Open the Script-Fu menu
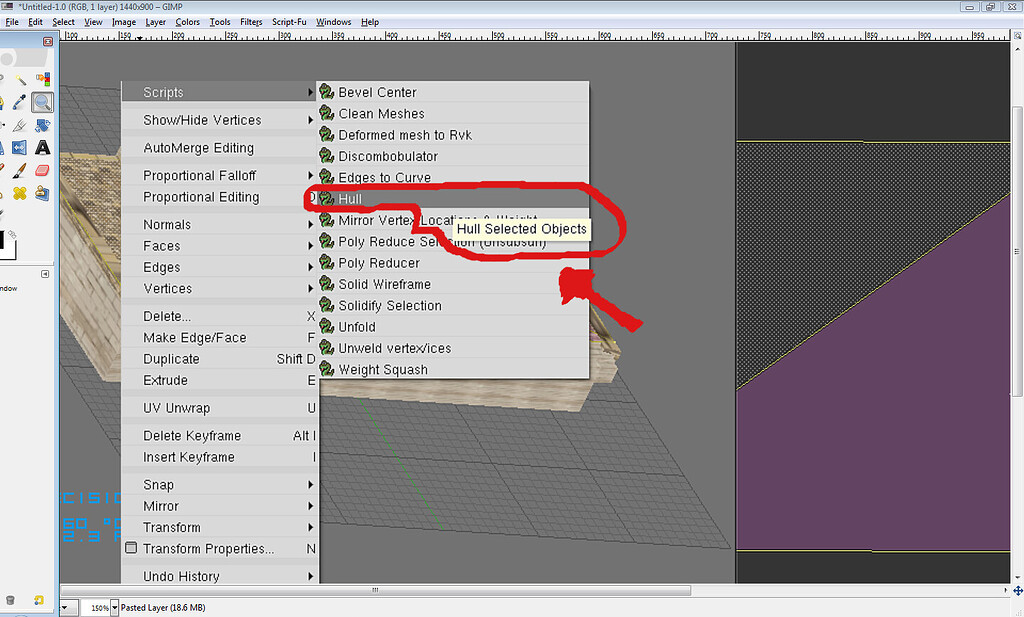 (289, 21)
